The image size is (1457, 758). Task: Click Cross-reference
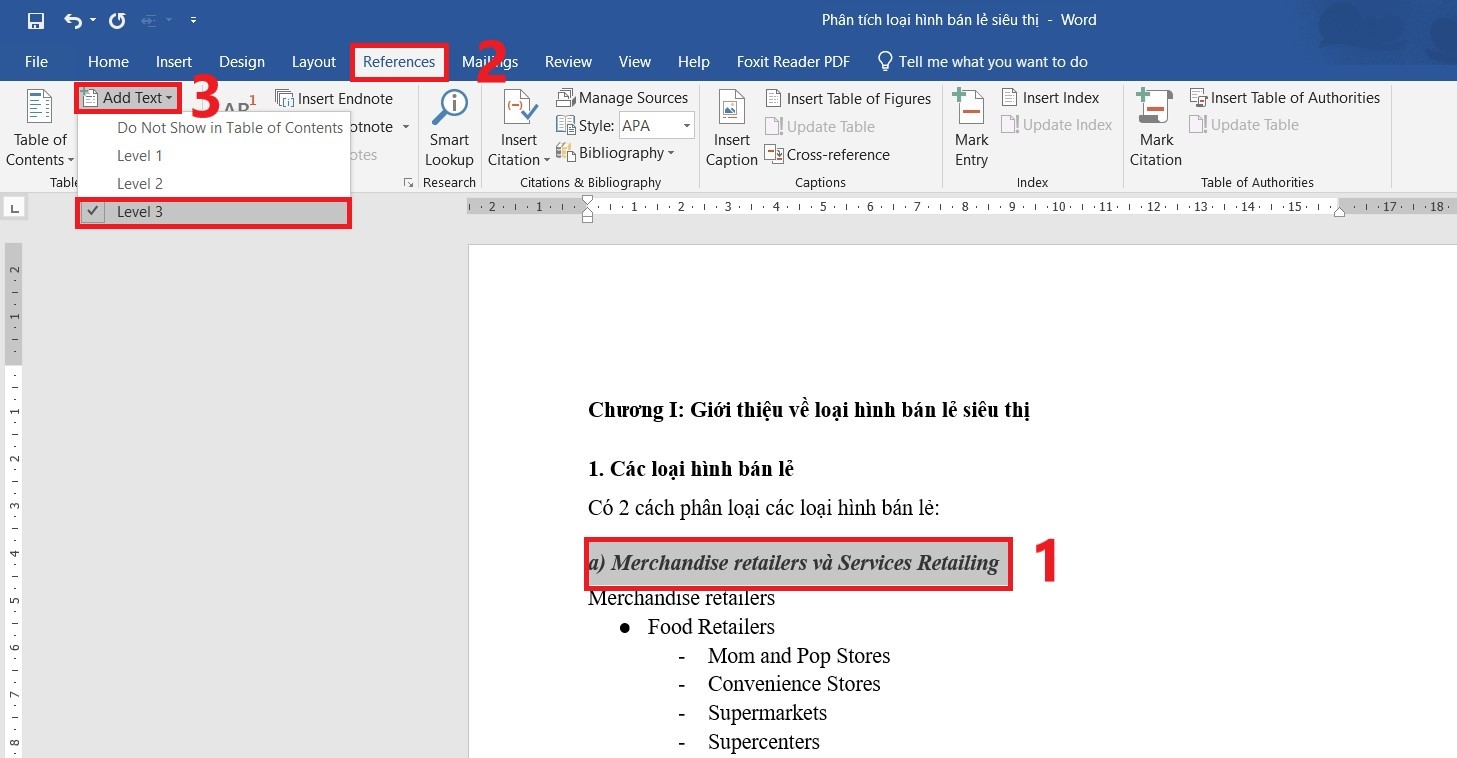827,154
